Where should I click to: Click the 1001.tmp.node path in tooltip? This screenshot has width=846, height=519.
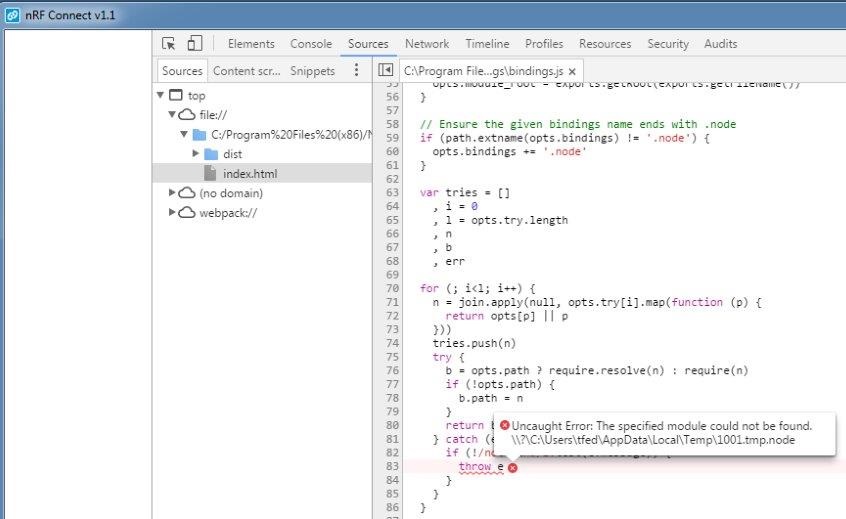pos(653,440)
